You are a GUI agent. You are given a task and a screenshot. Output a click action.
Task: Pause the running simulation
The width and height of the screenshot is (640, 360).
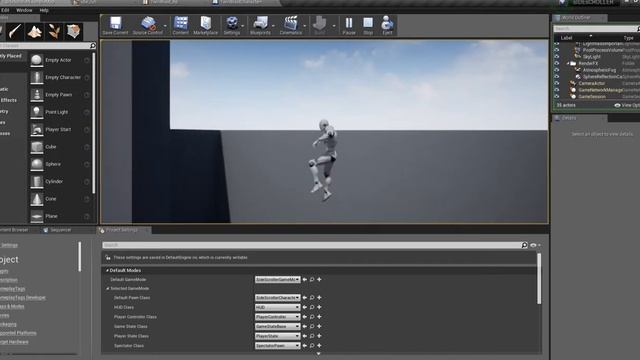(349, 25)
